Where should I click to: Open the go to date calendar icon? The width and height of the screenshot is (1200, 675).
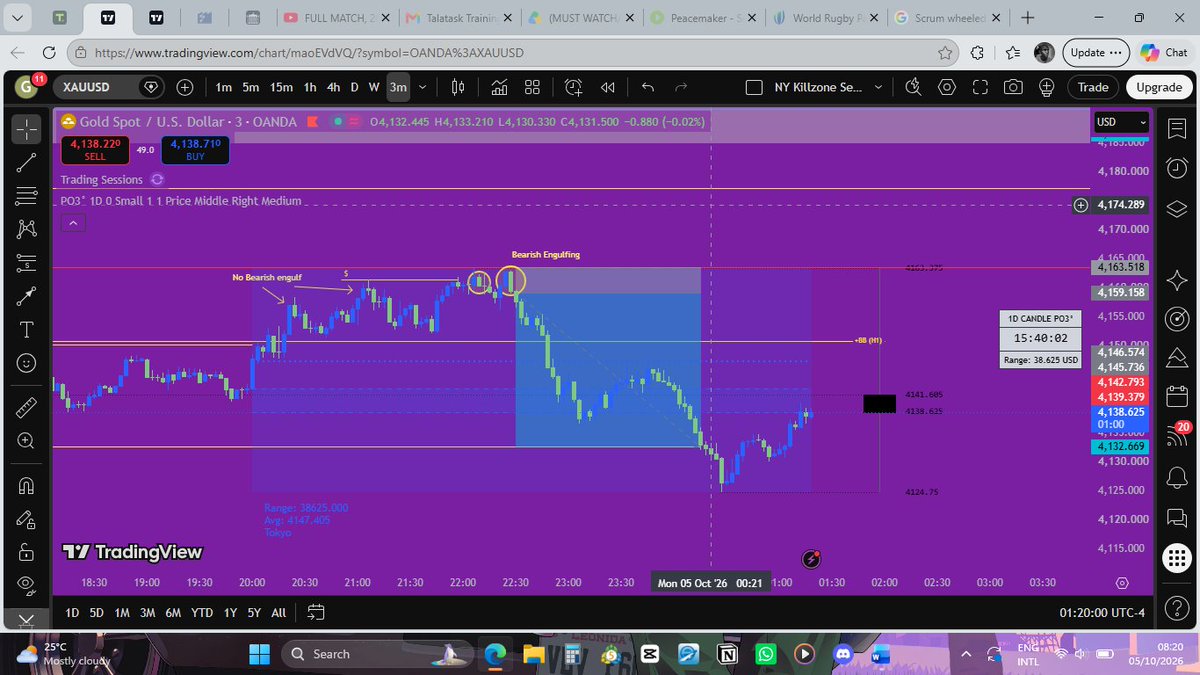316,612
